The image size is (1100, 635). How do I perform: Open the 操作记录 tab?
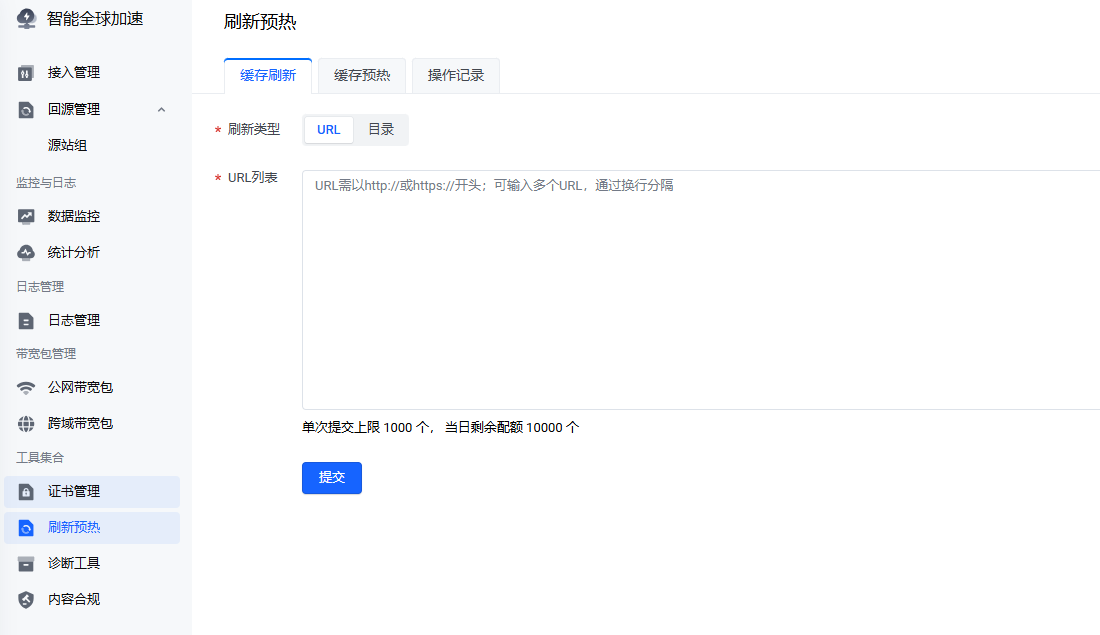[456, 76]
